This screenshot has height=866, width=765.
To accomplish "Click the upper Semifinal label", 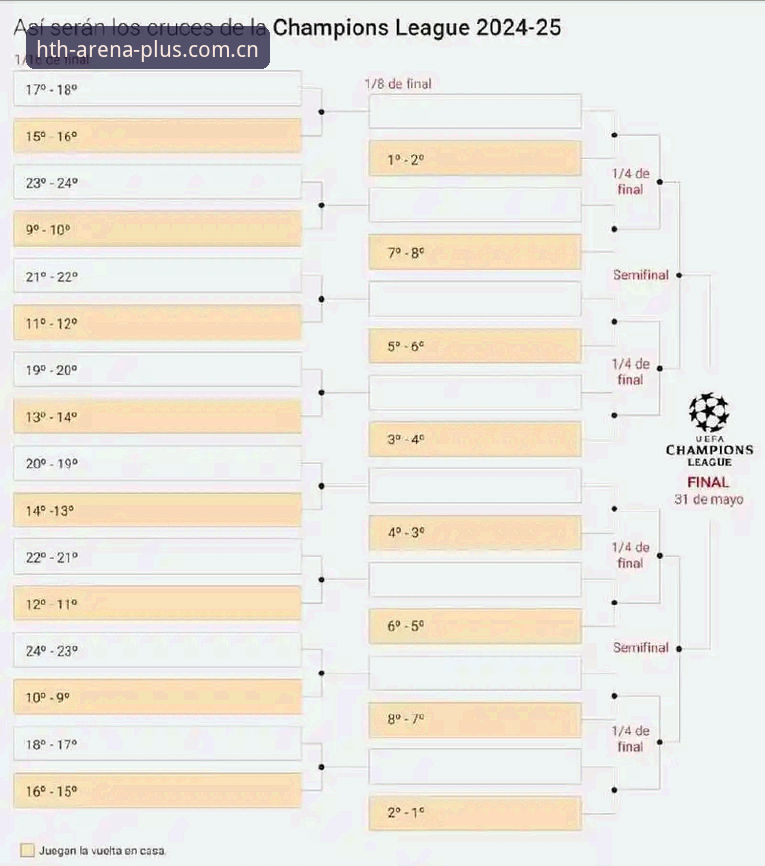I will click(641, 274).
